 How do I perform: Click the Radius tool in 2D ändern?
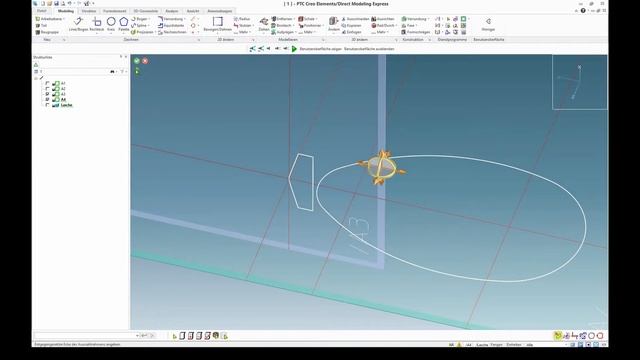[242, 19]
